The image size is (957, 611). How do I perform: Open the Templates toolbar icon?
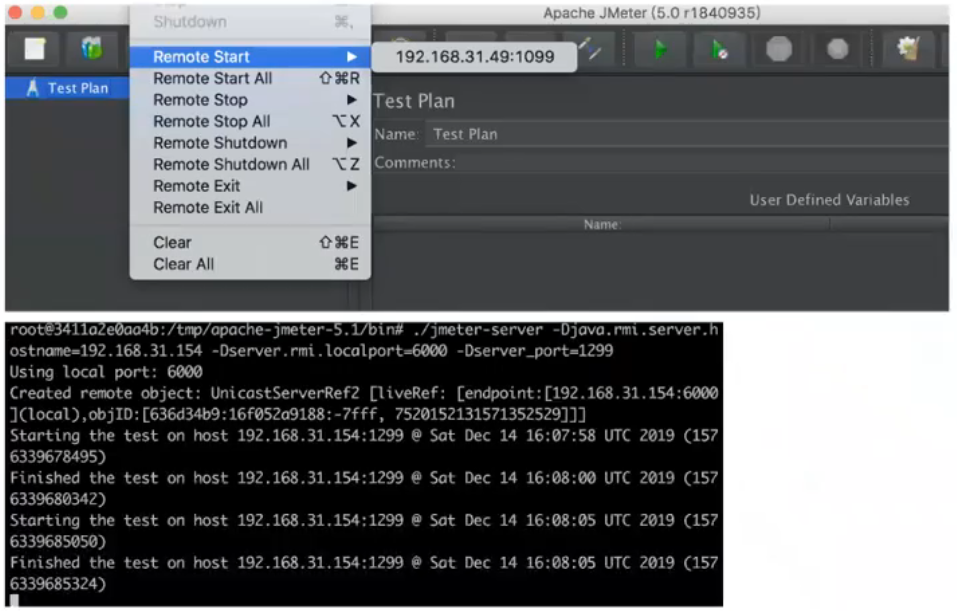(x=92, y=48)
